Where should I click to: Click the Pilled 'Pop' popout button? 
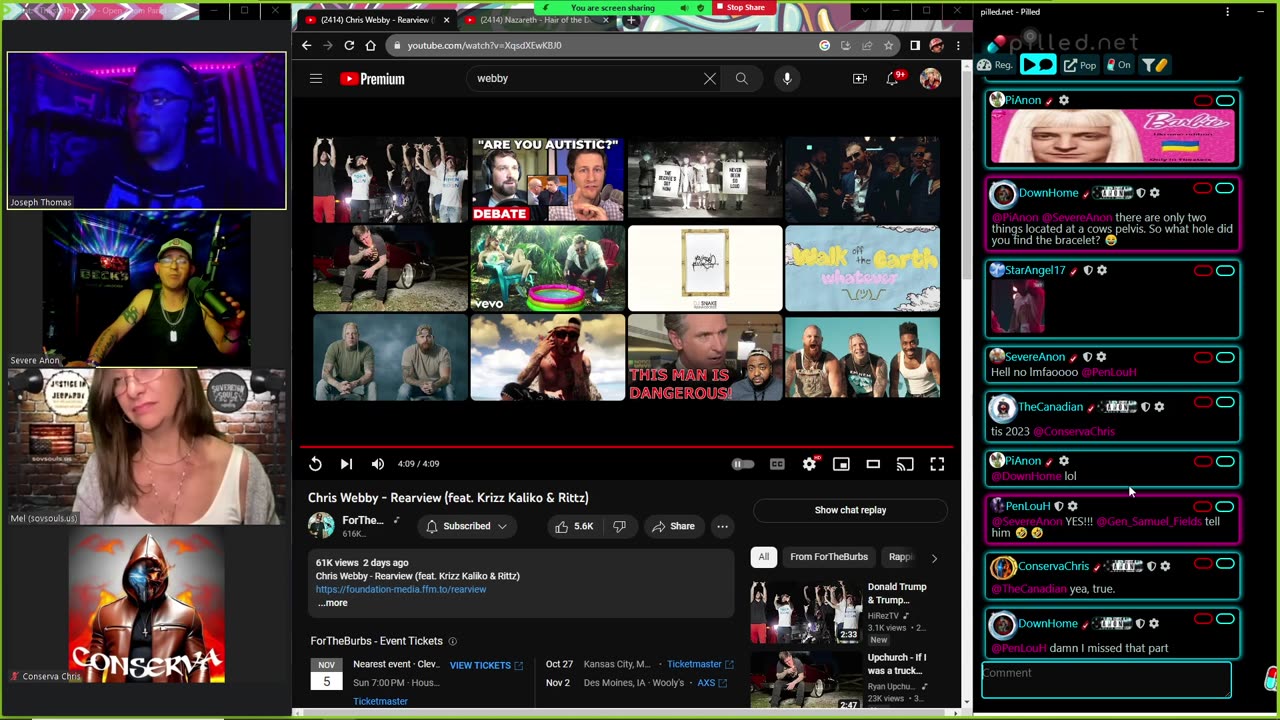click(1080, 65)
